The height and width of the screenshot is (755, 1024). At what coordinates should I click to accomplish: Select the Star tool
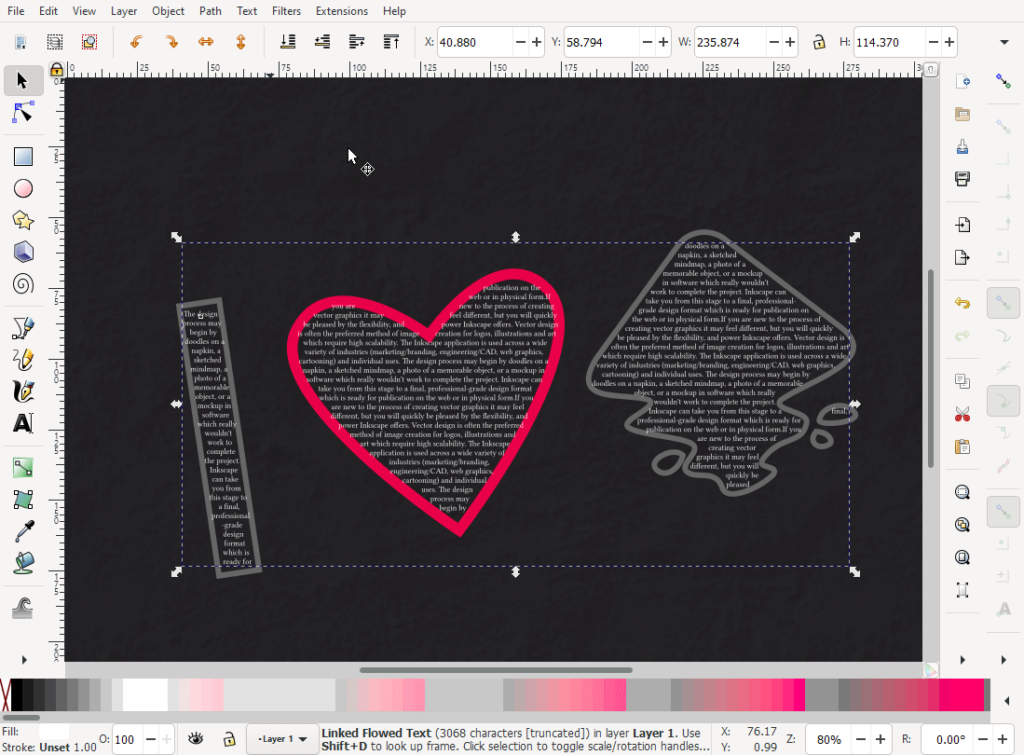click(22, 219)
